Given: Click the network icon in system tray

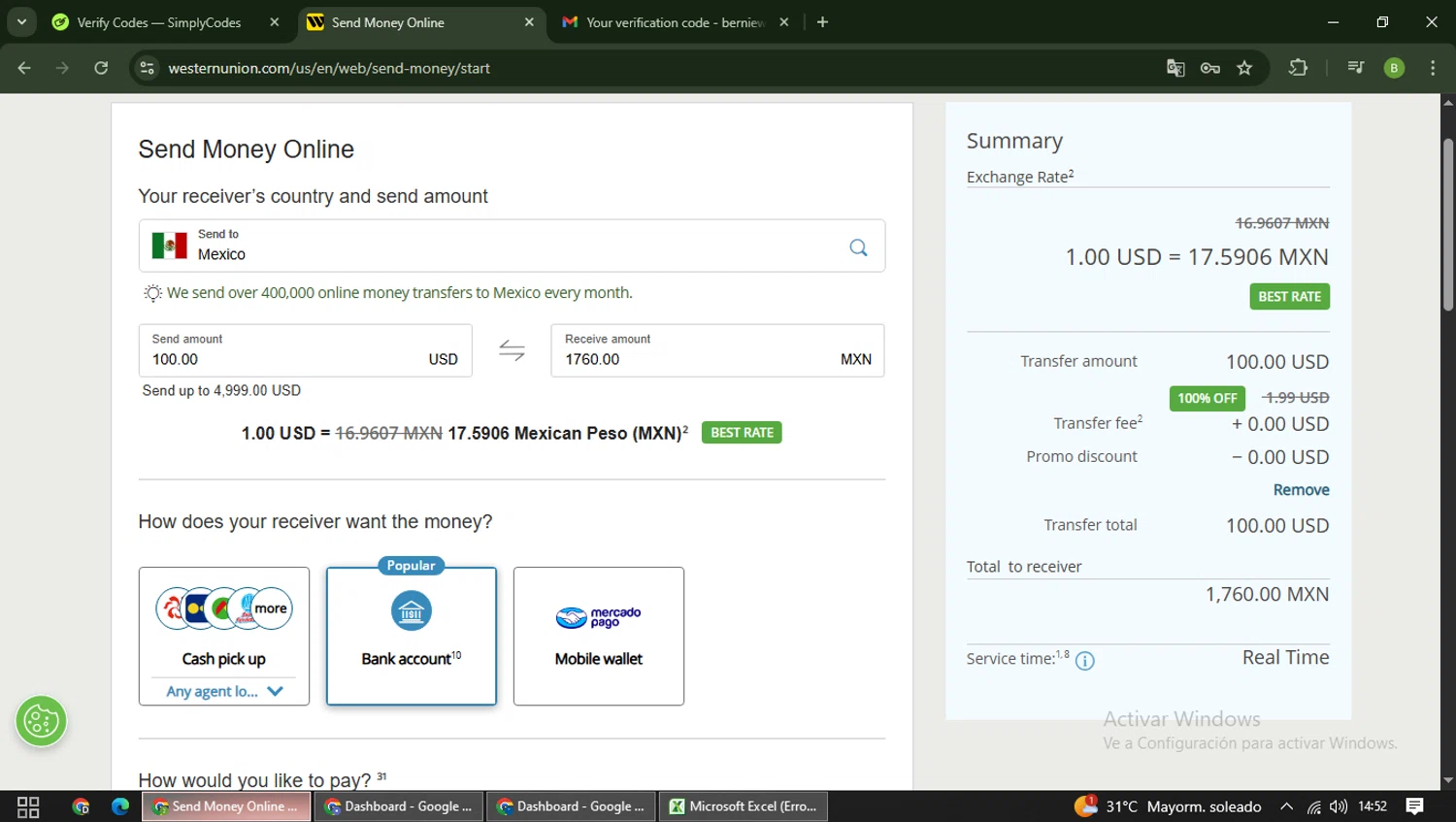Looking at the screenshot, I should pos(1313,806).
